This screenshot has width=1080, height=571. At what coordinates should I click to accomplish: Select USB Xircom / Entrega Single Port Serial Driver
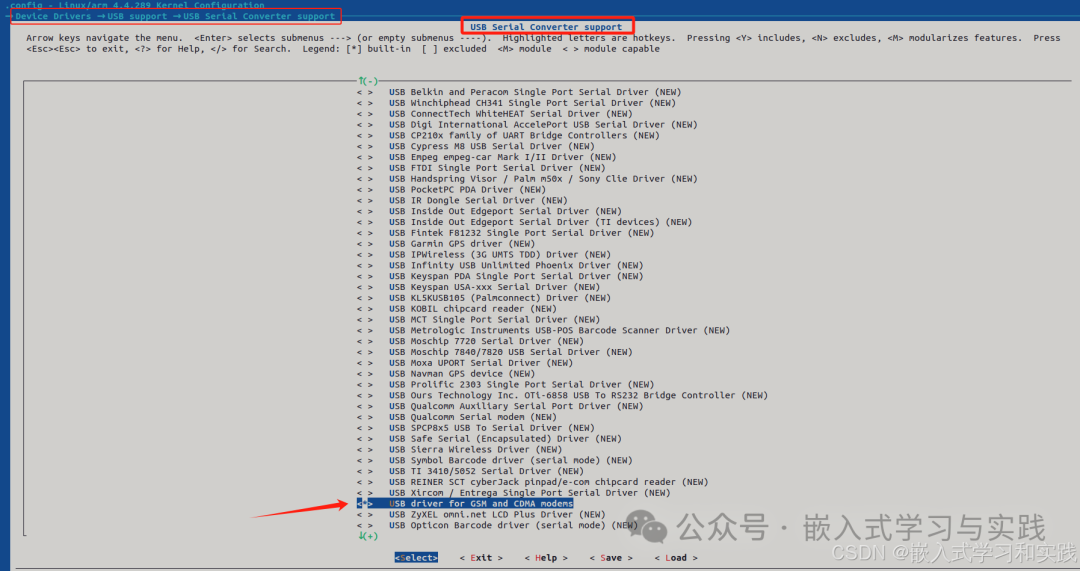513,492
